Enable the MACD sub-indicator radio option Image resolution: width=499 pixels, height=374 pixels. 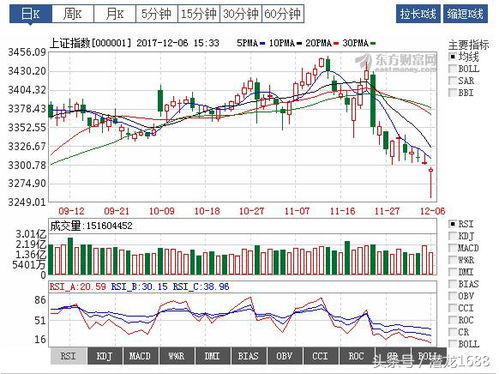pyautogui.click(x=464, y=248)
